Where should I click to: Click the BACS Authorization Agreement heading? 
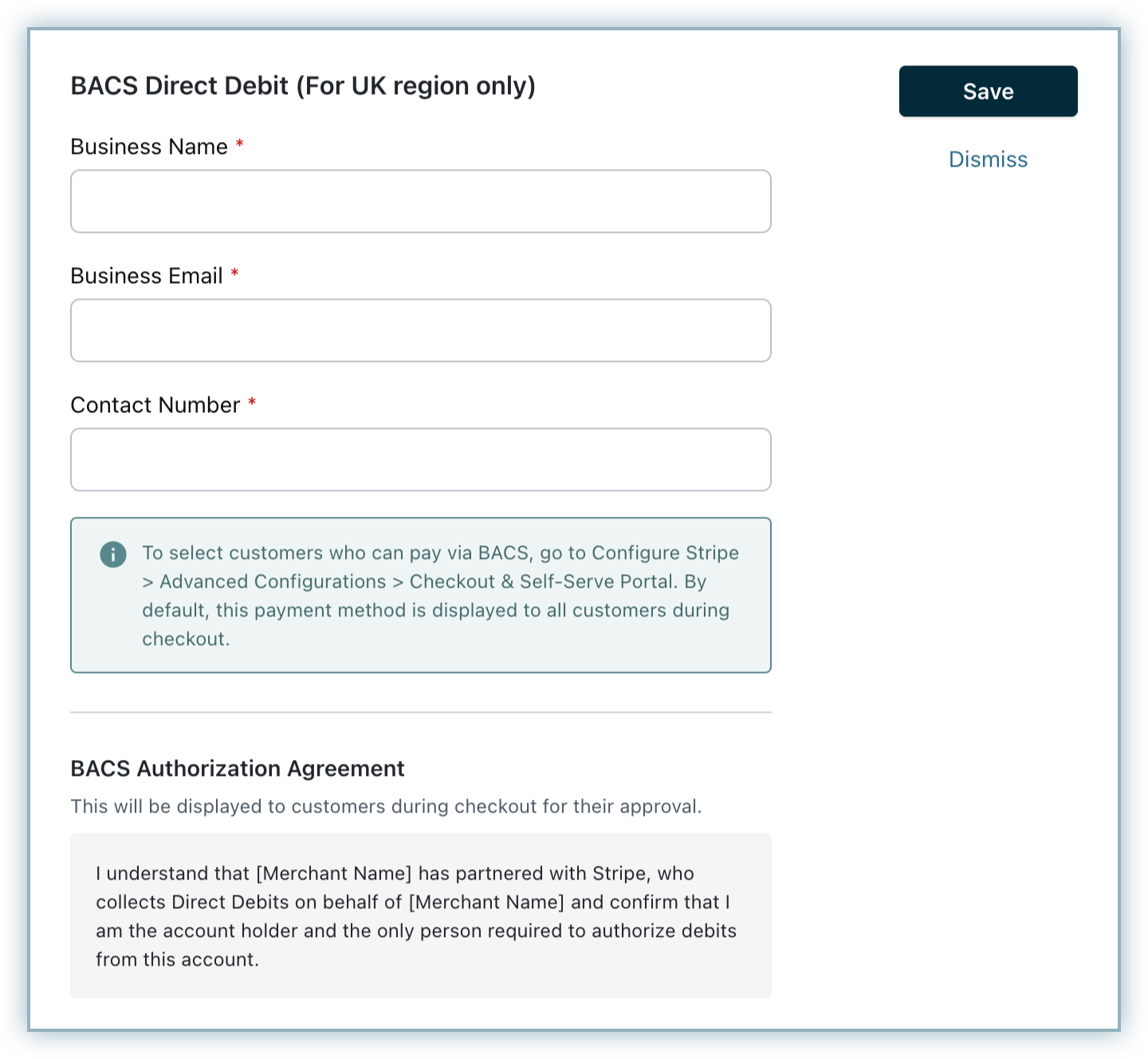coord(238,769)
